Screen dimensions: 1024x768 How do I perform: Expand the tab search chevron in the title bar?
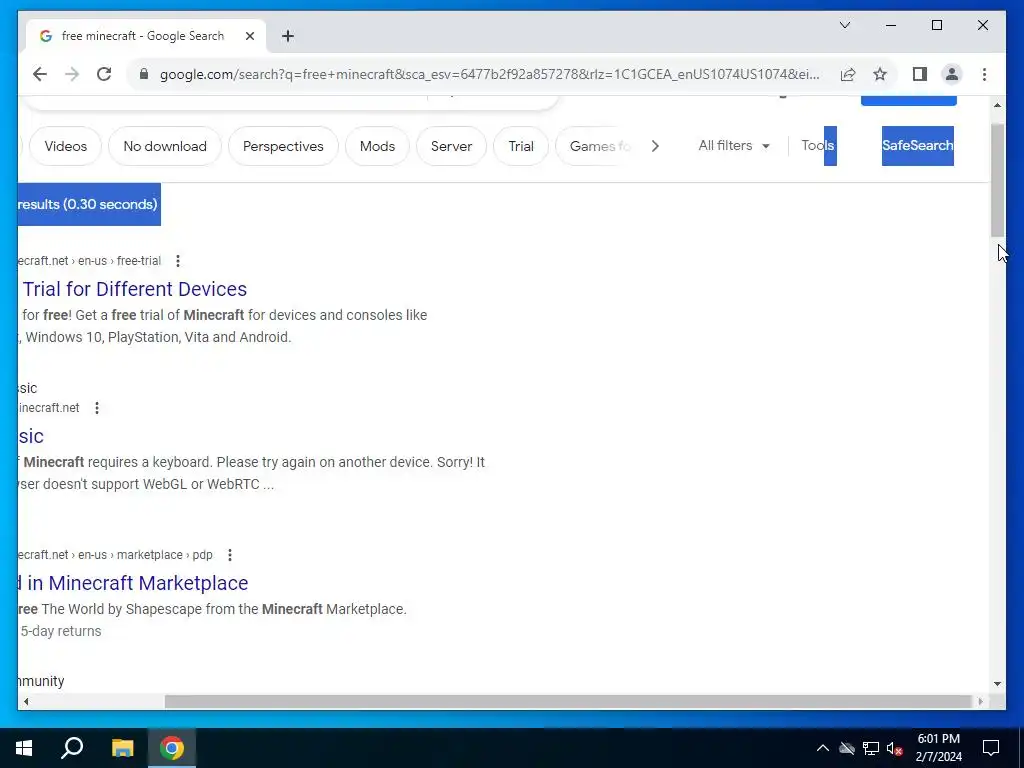pyautogui.click(x=845, y=25)
